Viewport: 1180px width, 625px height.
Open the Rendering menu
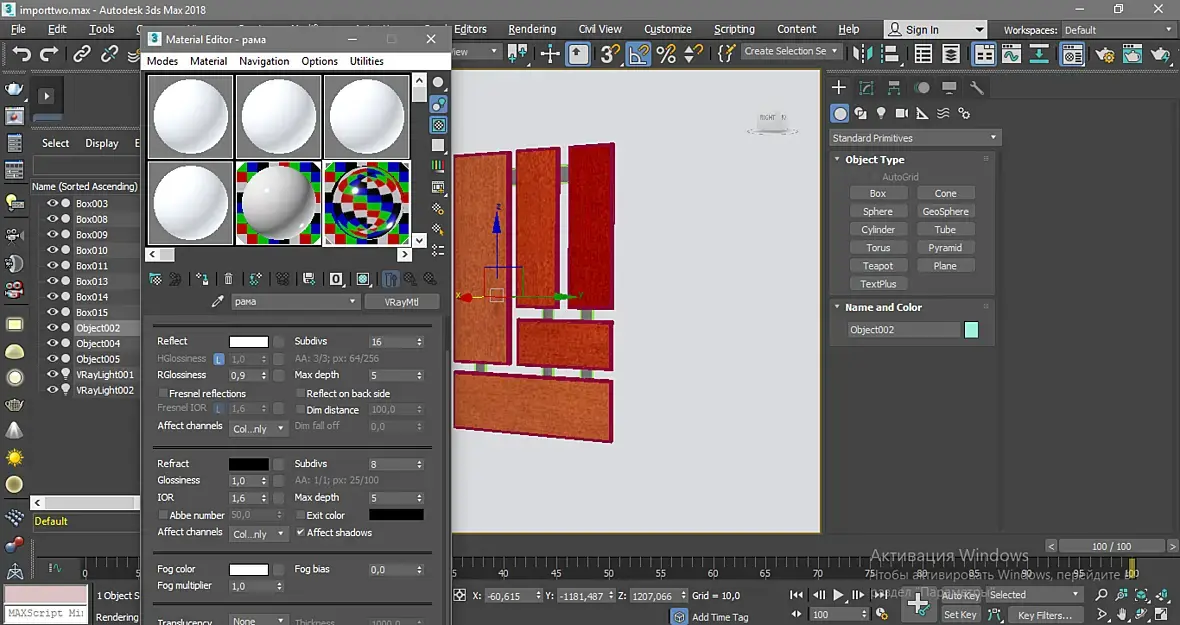click(x=531, y=29)
